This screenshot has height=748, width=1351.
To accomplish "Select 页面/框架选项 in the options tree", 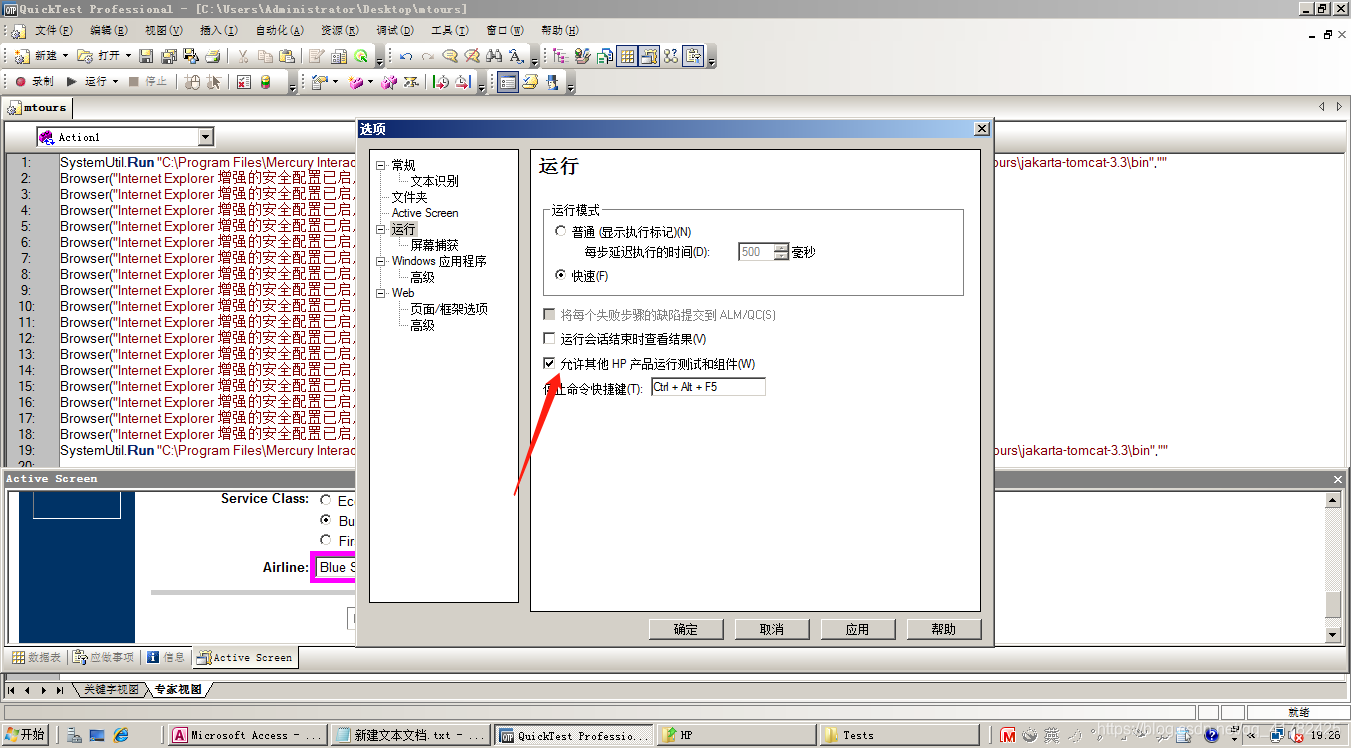I will (x=448, y=309).
